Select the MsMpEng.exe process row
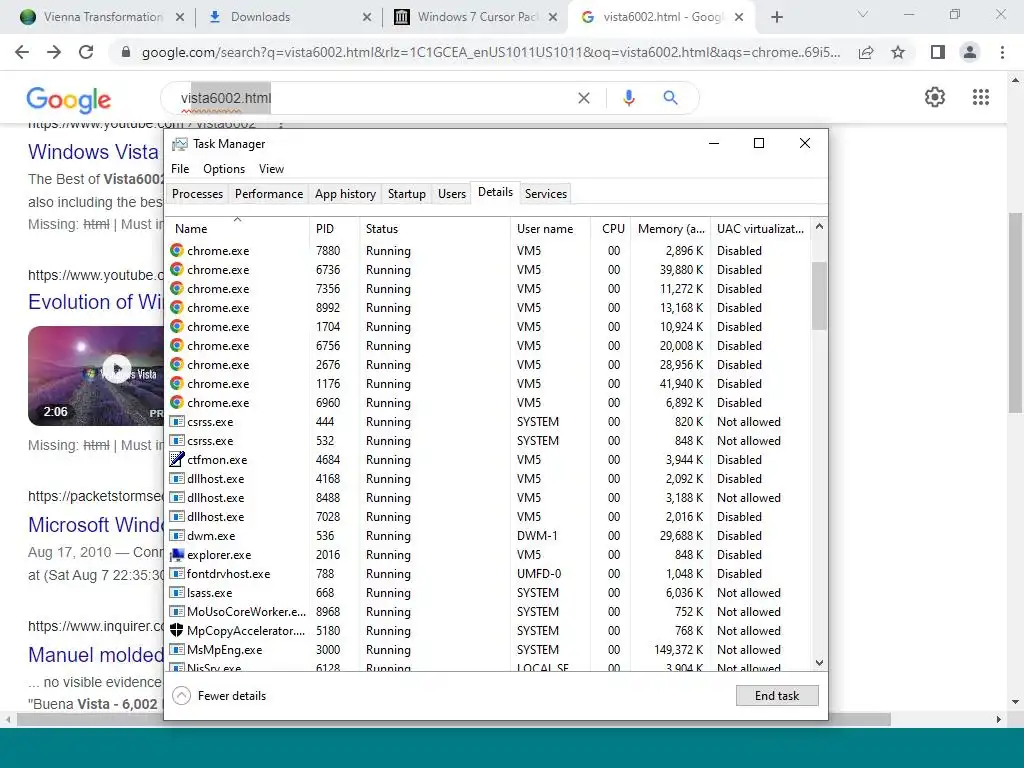The height and width of the screenshot is (768, 1024). pyautogui.click(x=488, y=649)
